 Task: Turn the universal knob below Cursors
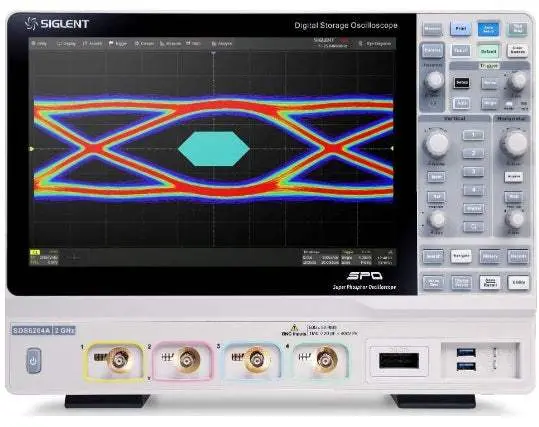[x=434, y=81]
